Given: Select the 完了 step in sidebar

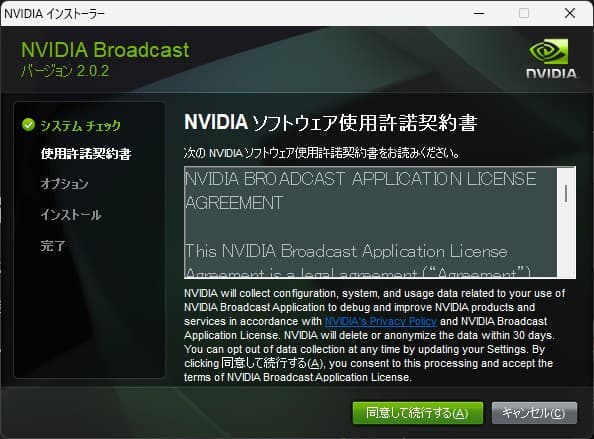Looking at the screenshot, I should (53, 245).
